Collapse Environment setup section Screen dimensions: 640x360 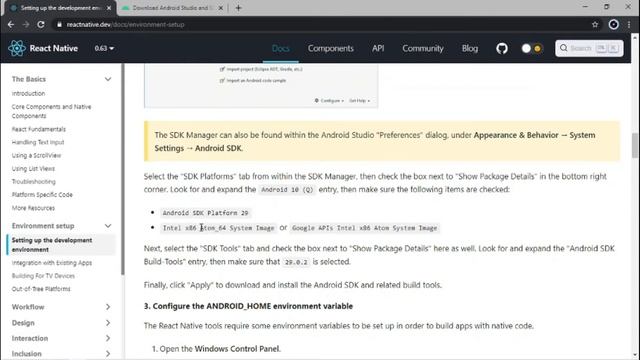(108, 226)
